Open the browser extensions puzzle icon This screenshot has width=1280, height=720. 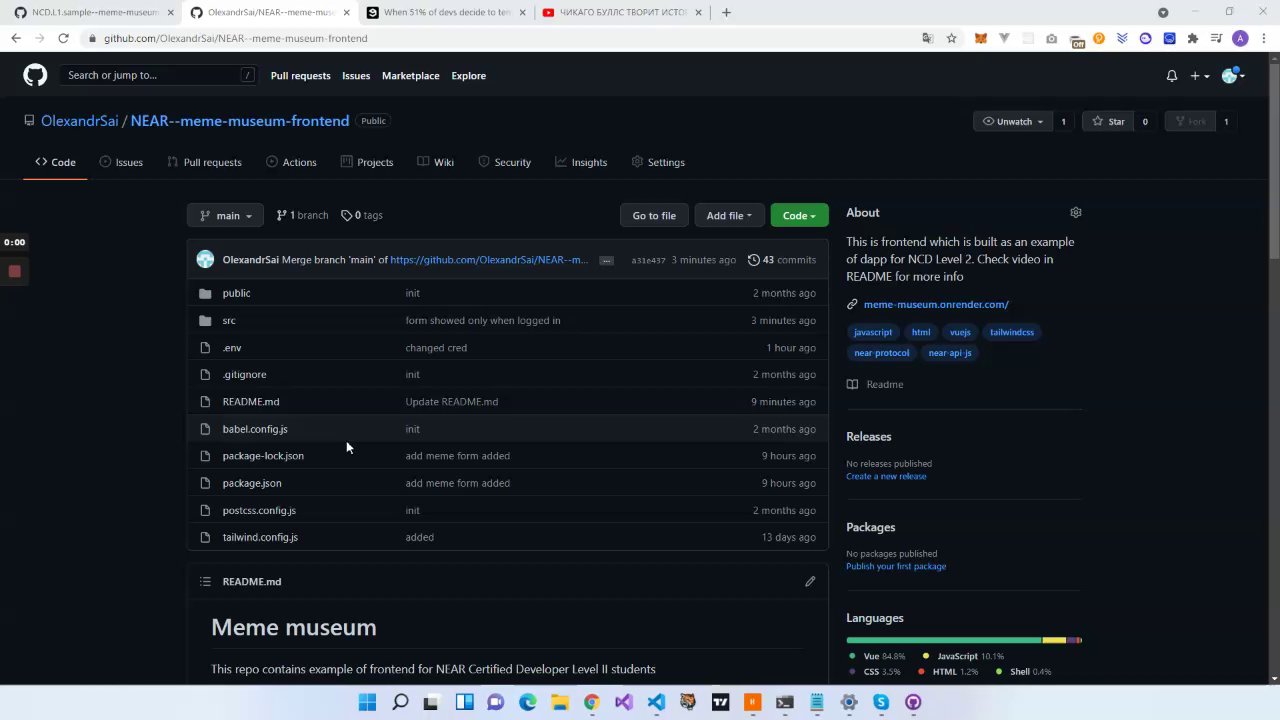click(1192, 38)
